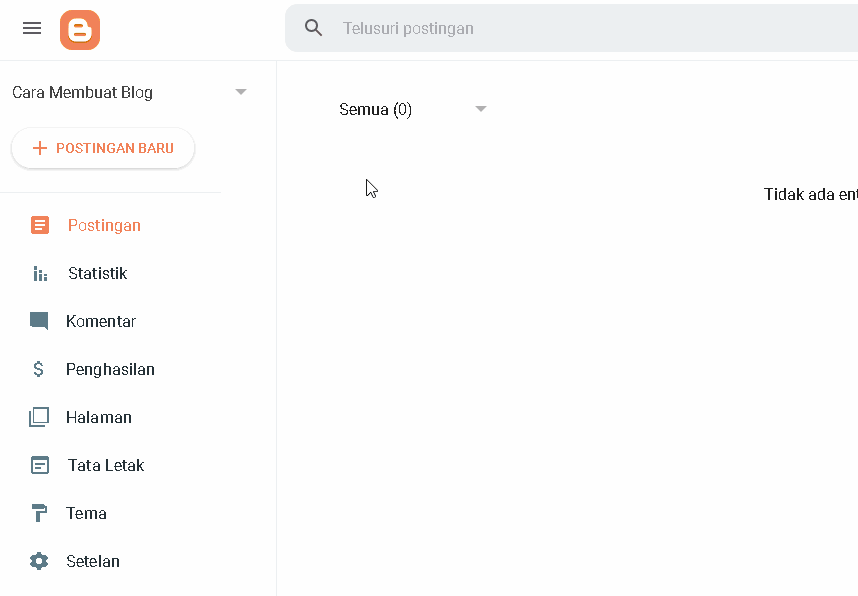Create a new post with POSTINGAN BARU
The image size is (858, 596).
coord(103,148)
